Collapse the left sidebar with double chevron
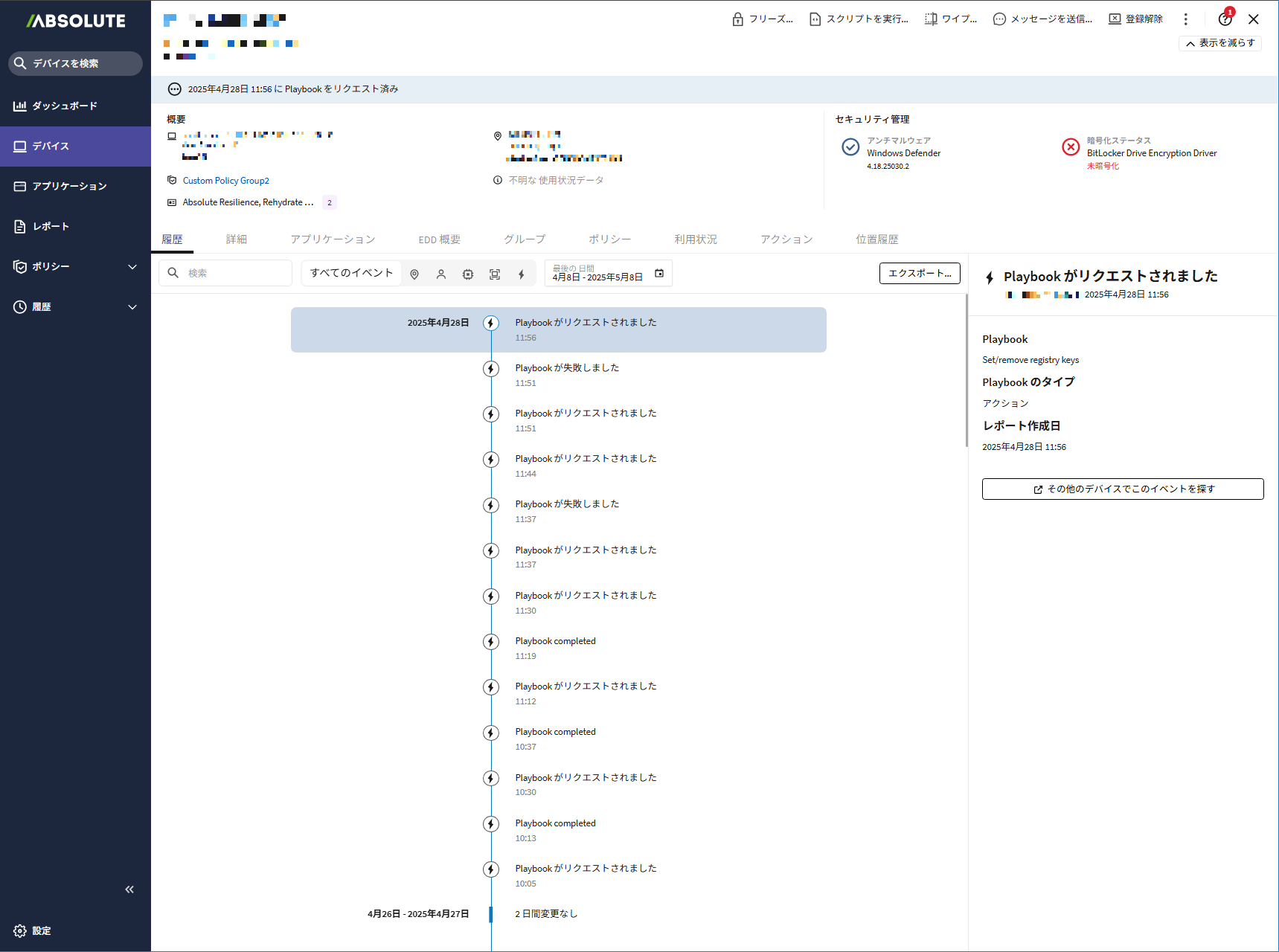 click(x=129, y=890)
